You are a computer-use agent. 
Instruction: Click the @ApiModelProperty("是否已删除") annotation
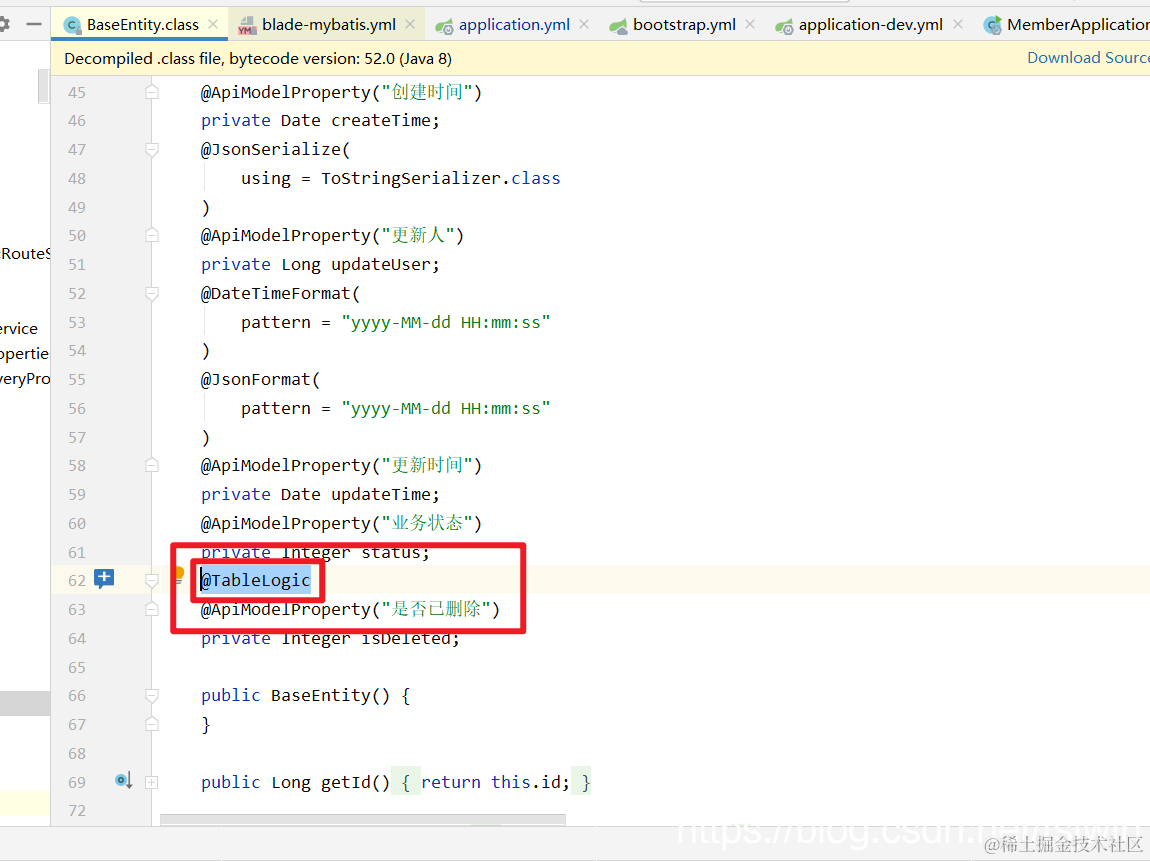[351, 609]
